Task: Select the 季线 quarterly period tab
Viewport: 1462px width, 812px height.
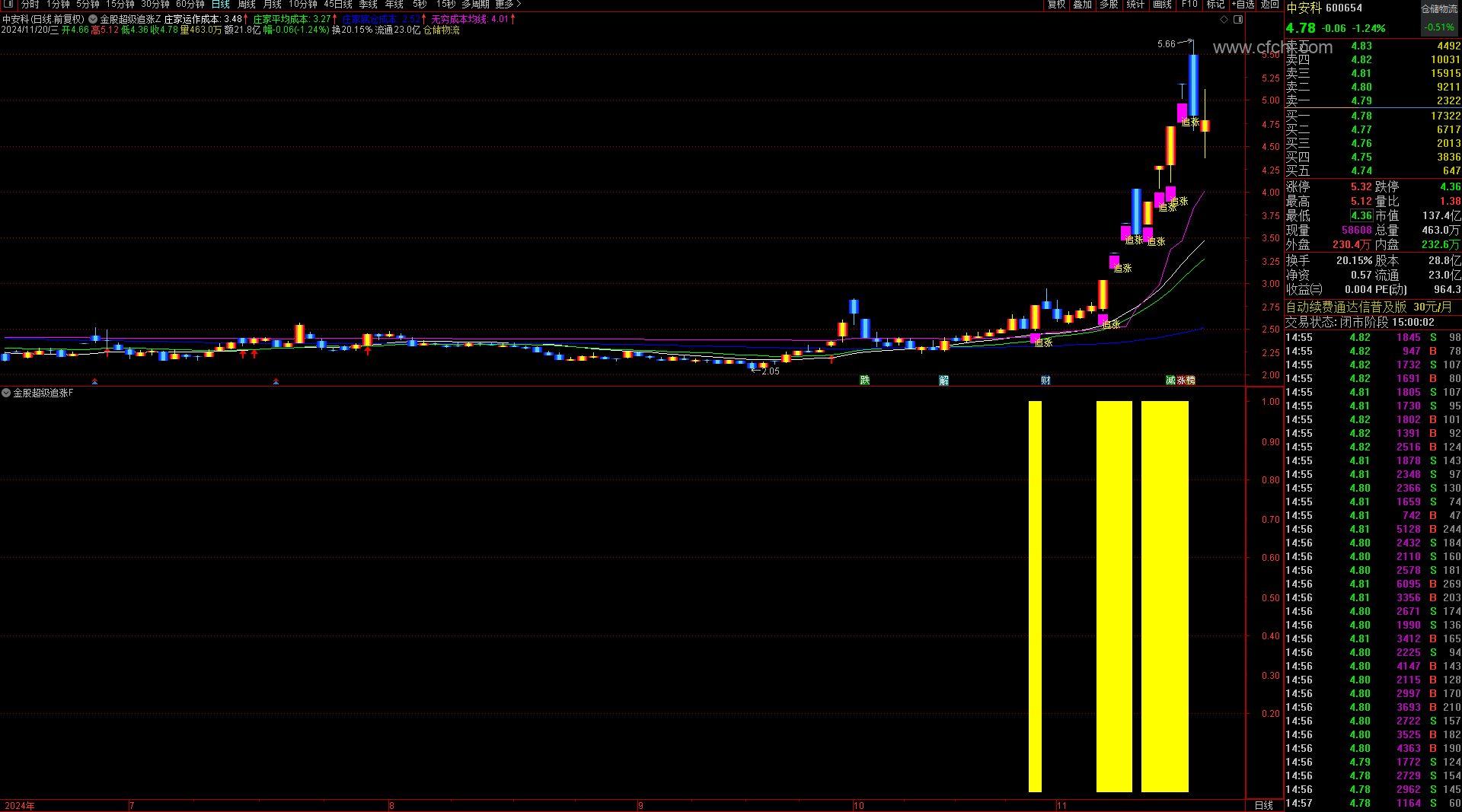Action: click(369, 5)
